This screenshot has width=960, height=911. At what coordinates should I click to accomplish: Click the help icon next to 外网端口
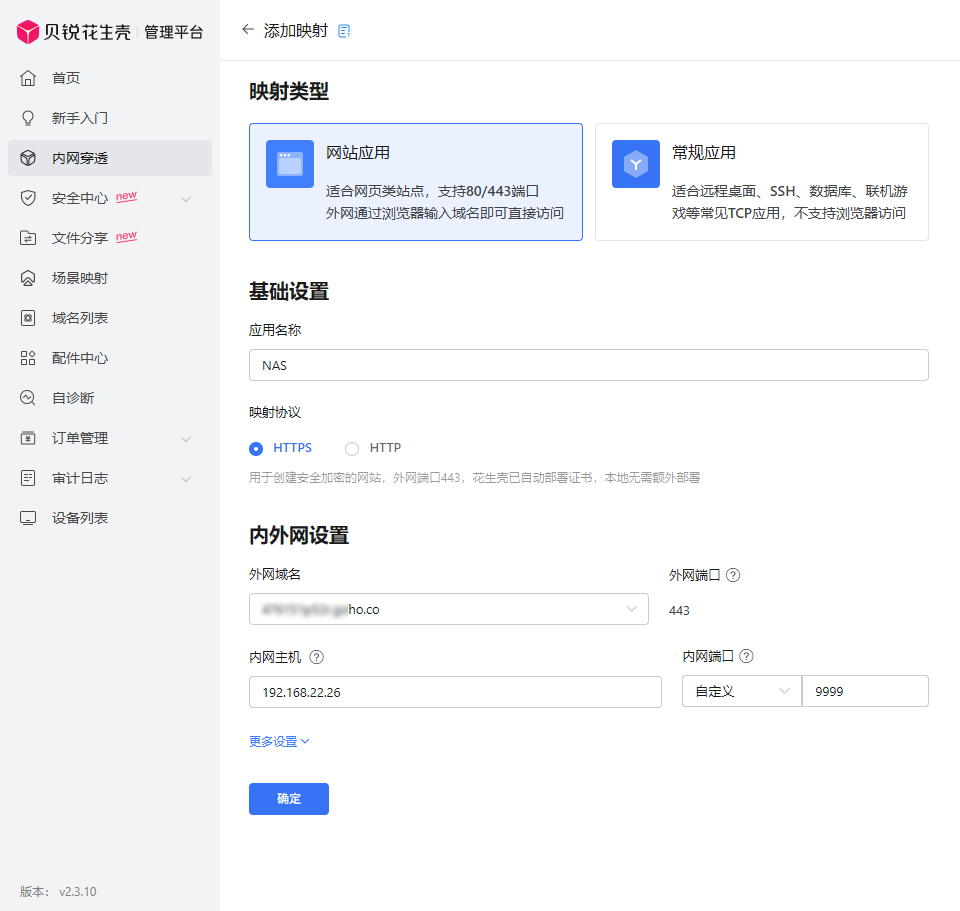tap(733, 575)
